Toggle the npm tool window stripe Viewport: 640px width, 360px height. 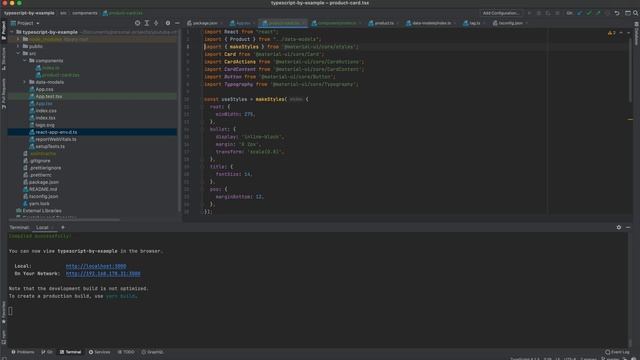[4, 337]
